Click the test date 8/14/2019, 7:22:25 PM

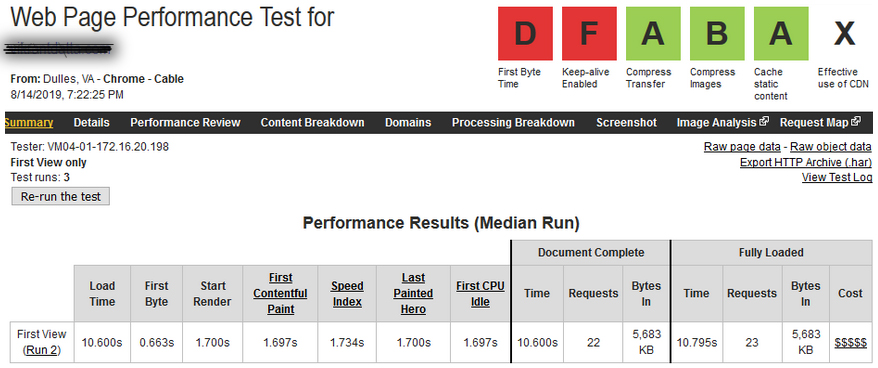[x=67, y=95]
